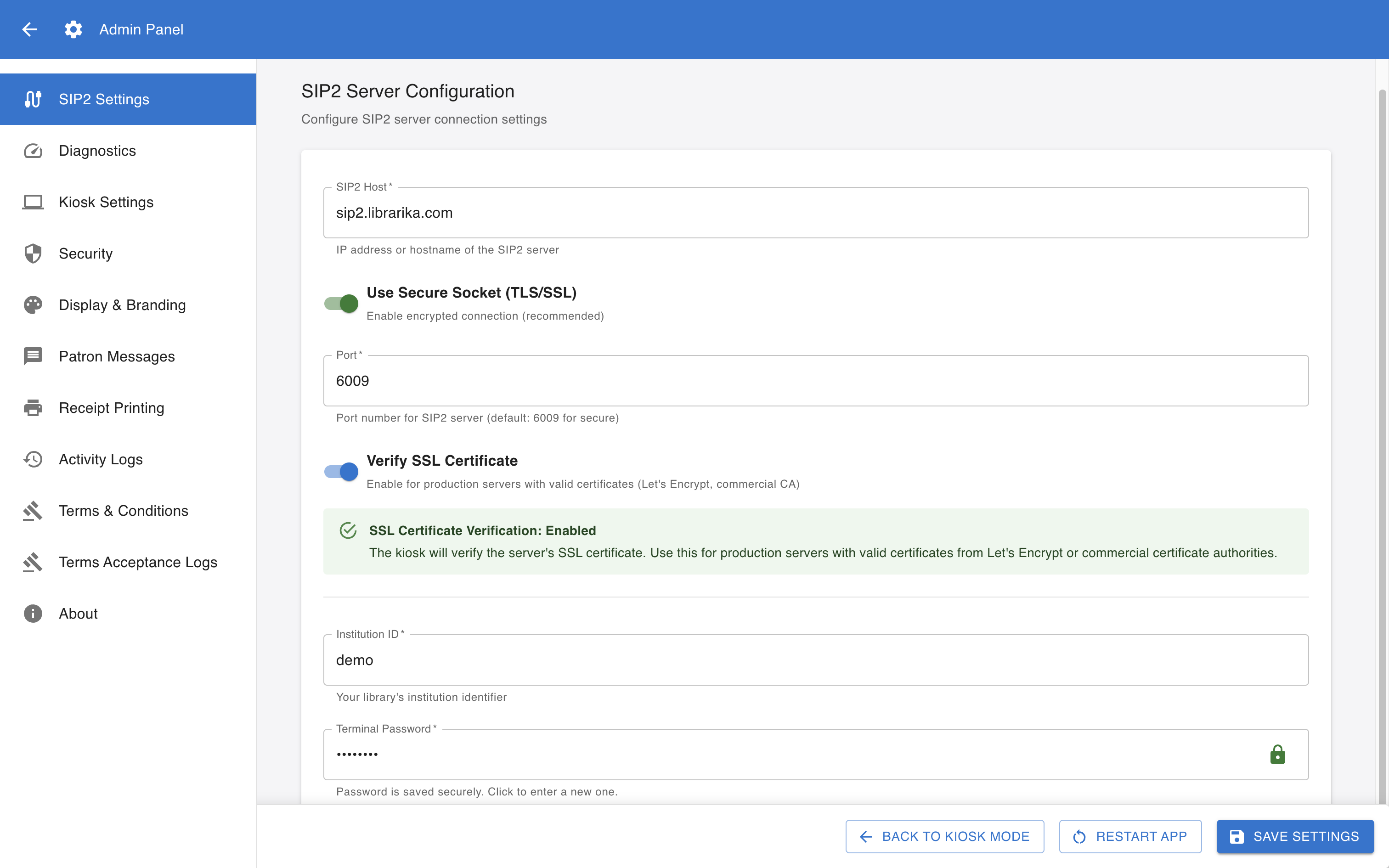Turn off Verify SSL Certificate
This screenshot has height=868, width=1389.
pos(341,471)
